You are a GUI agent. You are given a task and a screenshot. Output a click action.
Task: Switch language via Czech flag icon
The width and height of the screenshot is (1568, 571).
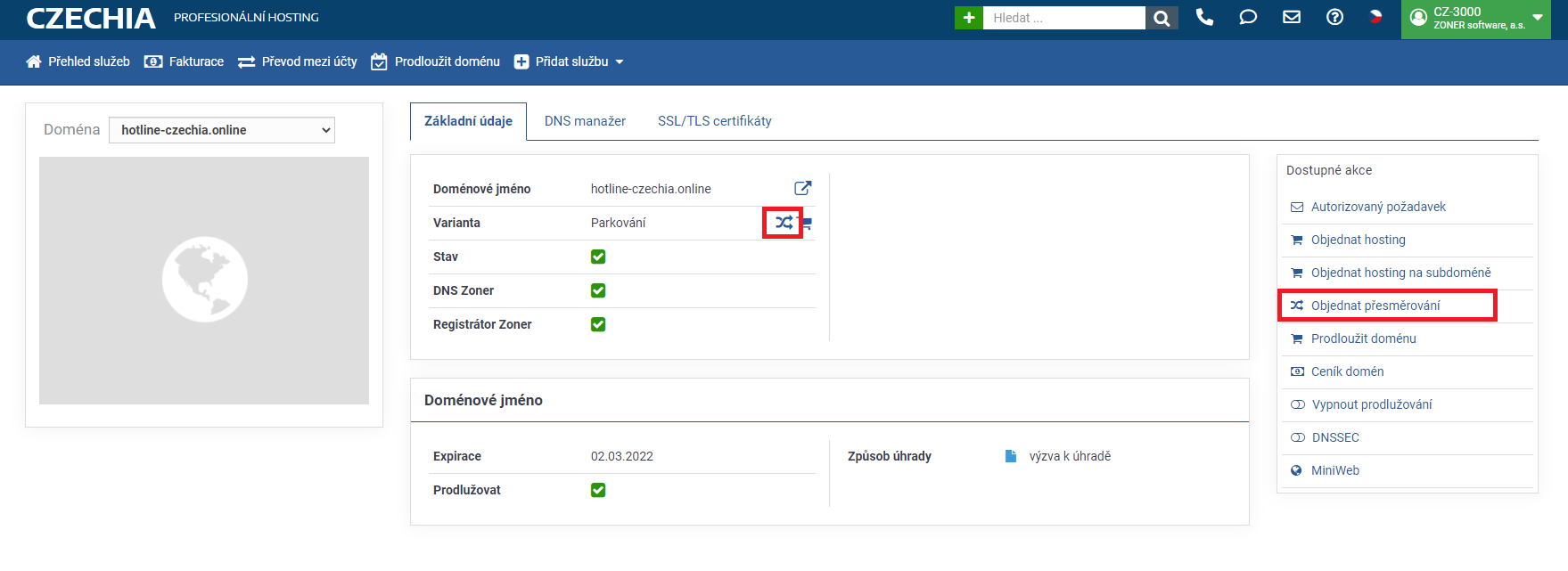pos(1375,16)
